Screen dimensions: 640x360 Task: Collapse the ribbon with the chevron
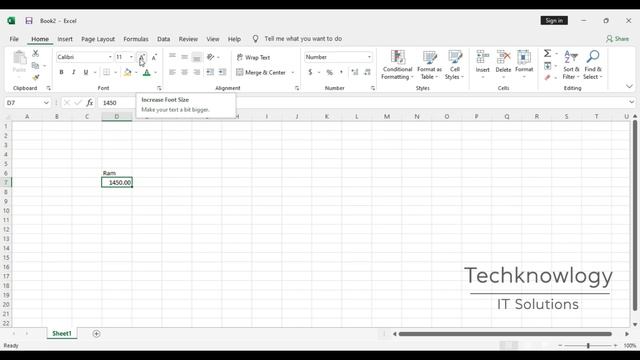tap(629, 87)
